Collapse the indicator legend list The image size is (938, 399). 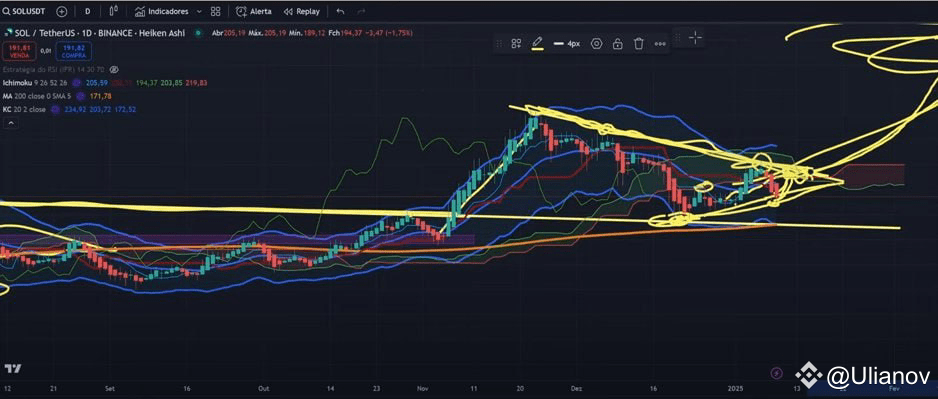[x=11, y=123]
